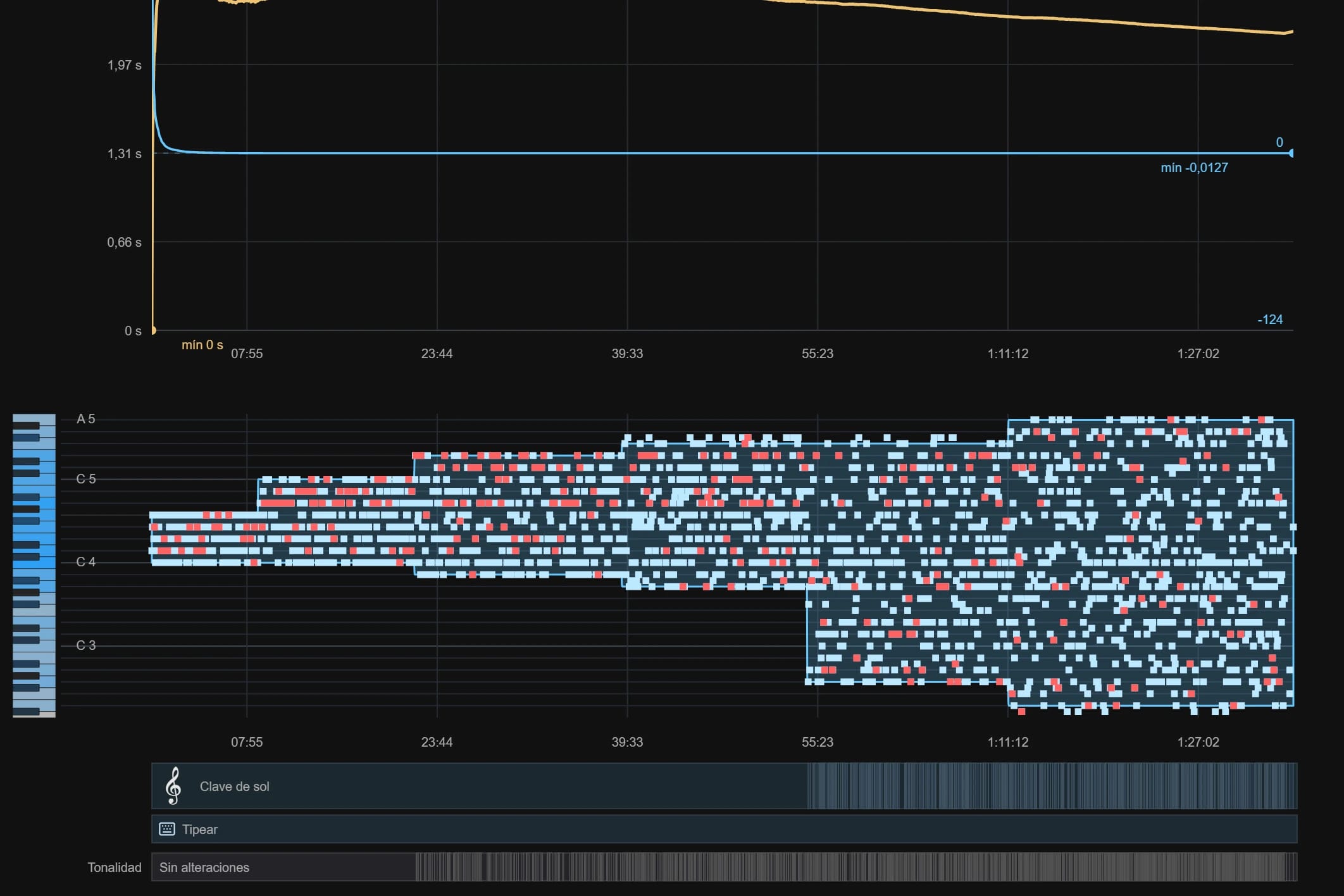Viewport: 1344px width, 896px height.
Task: Click the 'mín 0 s' label
Action: [x=202, y=345]
